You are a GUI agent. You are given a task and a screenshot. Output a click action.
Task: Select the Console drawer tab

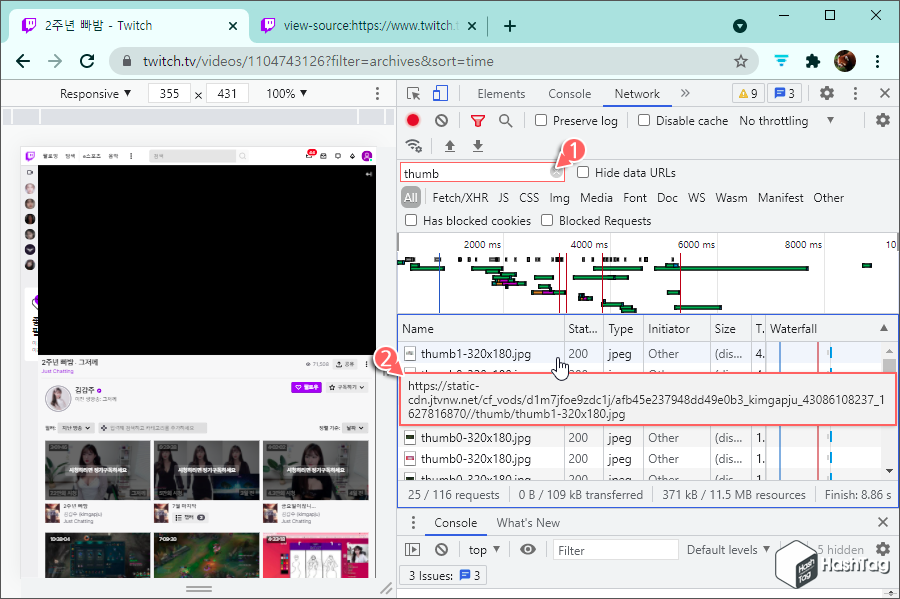point(456,523)
